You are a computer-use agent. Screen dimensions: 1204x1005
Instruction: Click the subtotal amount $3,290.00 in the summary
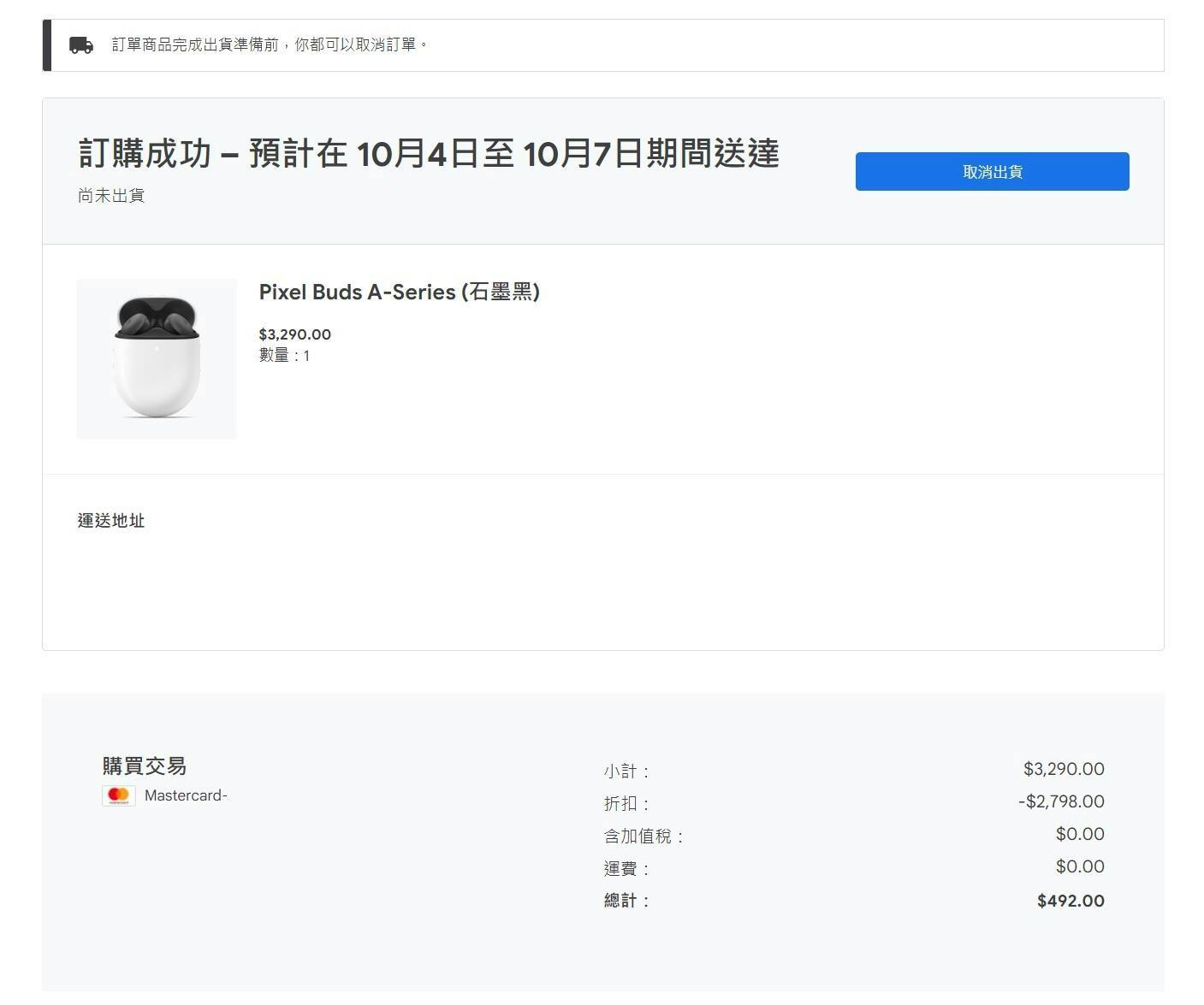[1064, 769]
